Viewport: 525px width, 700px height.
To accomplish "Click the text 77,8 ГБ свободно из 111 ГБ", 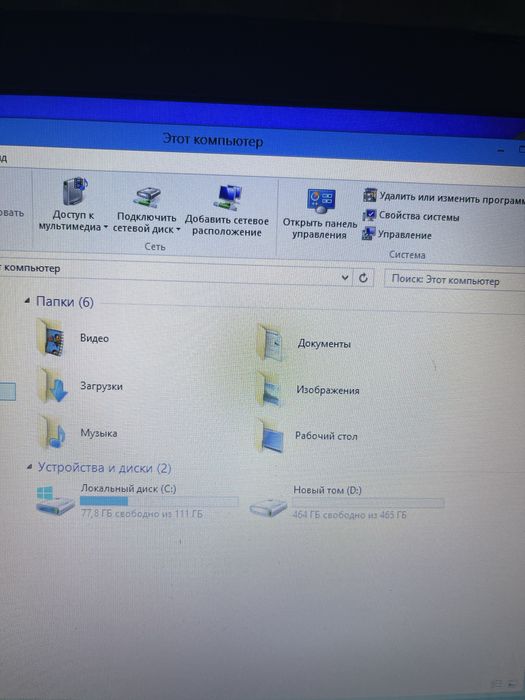I will (x=142, y=514).
